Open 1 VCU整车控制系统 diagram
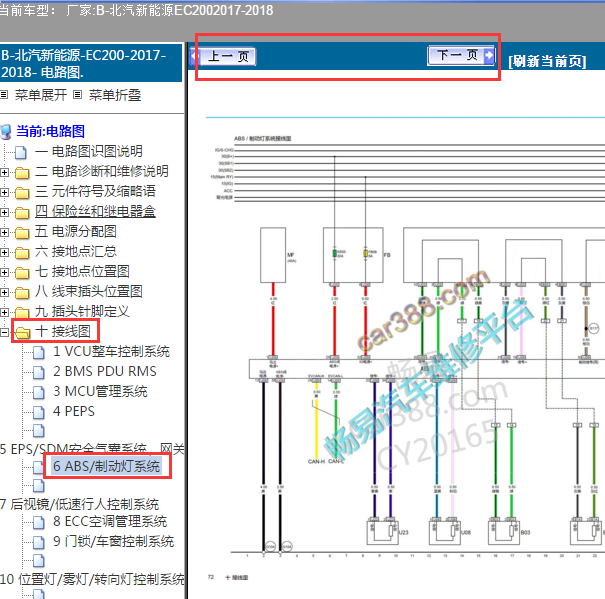The height and width of the screenshot is (599, 605). pos(112,351)
